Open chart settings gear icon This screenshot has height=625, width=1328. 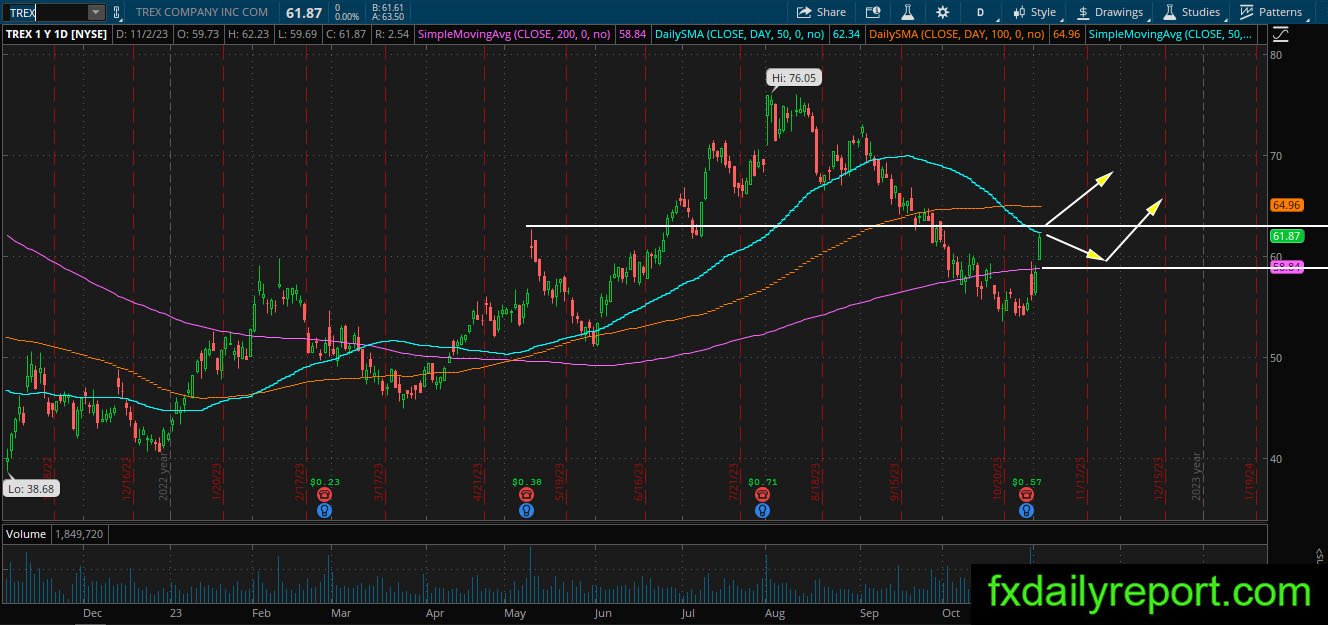942,12
